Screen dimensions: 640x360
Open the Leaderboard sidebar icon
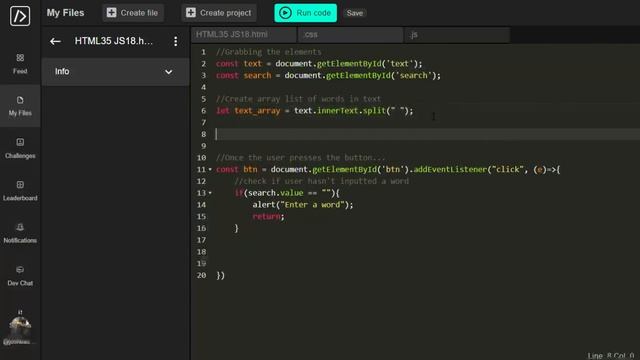pyautogui.click(x=20, y=184)
